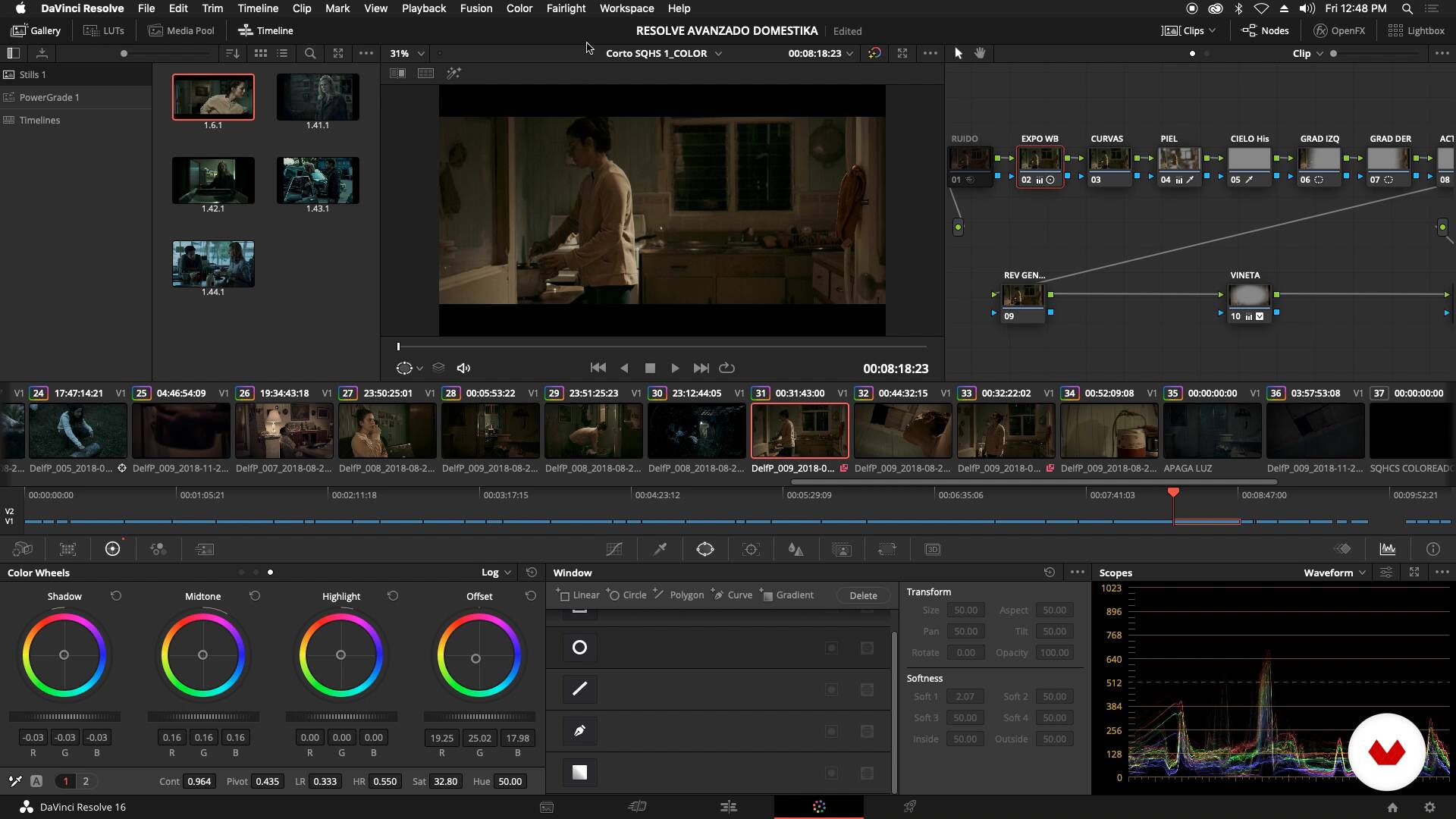Viewport: 1456px width, 819px height.
Task: Open the Information palette
Action: (1432, 549)
